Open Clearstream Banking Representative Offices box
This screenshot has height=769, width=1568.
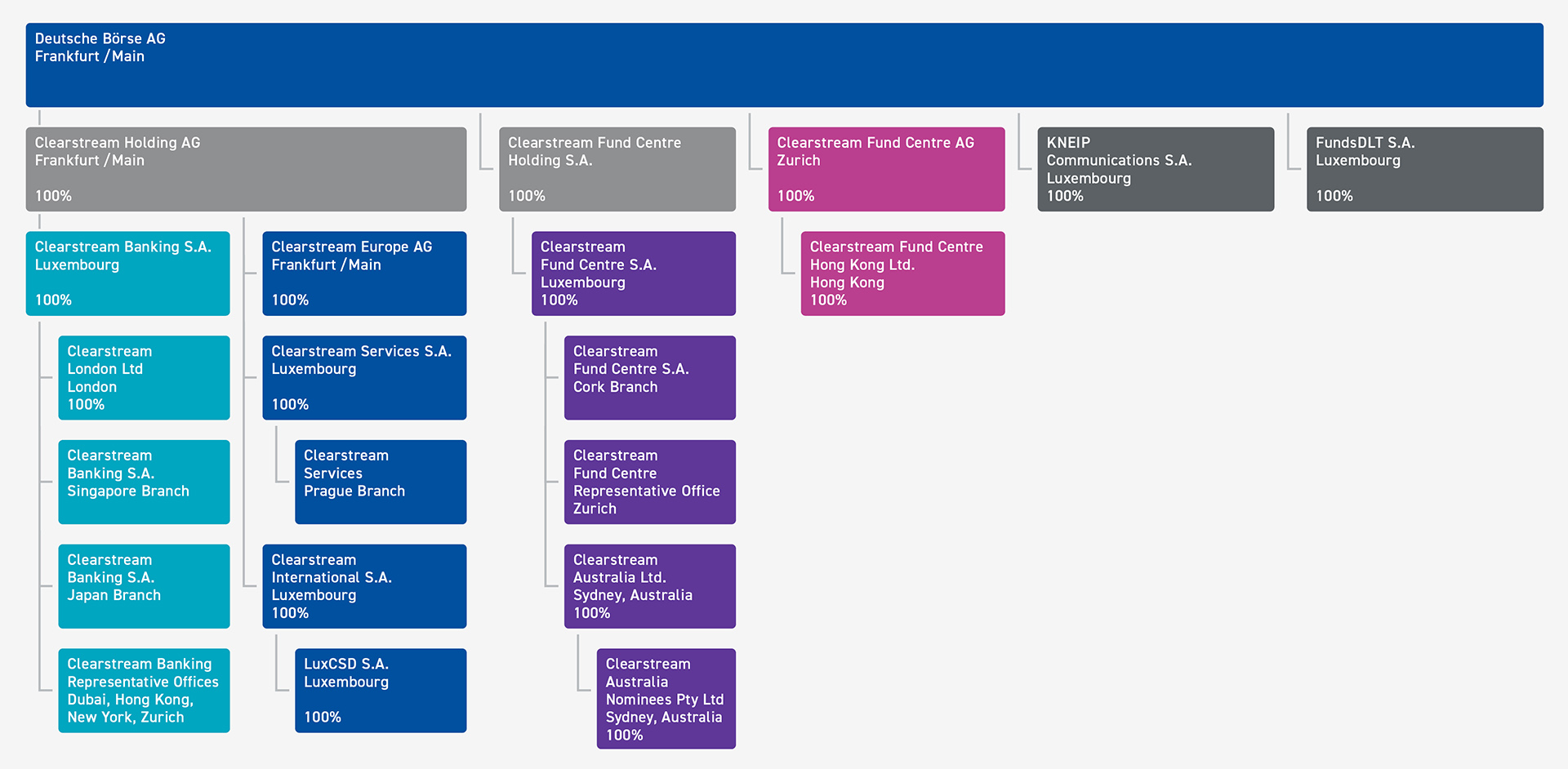144,691
